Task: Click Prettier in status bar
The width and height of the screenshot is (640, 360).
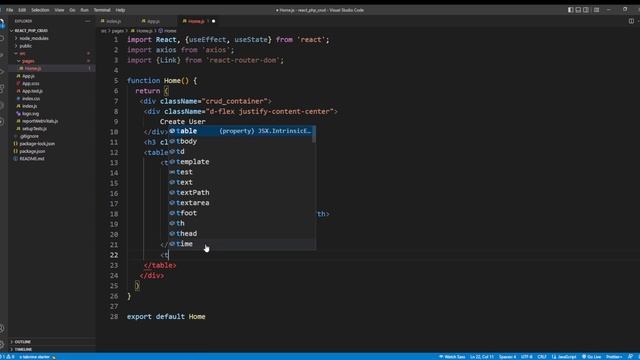Action: (614, 357)
